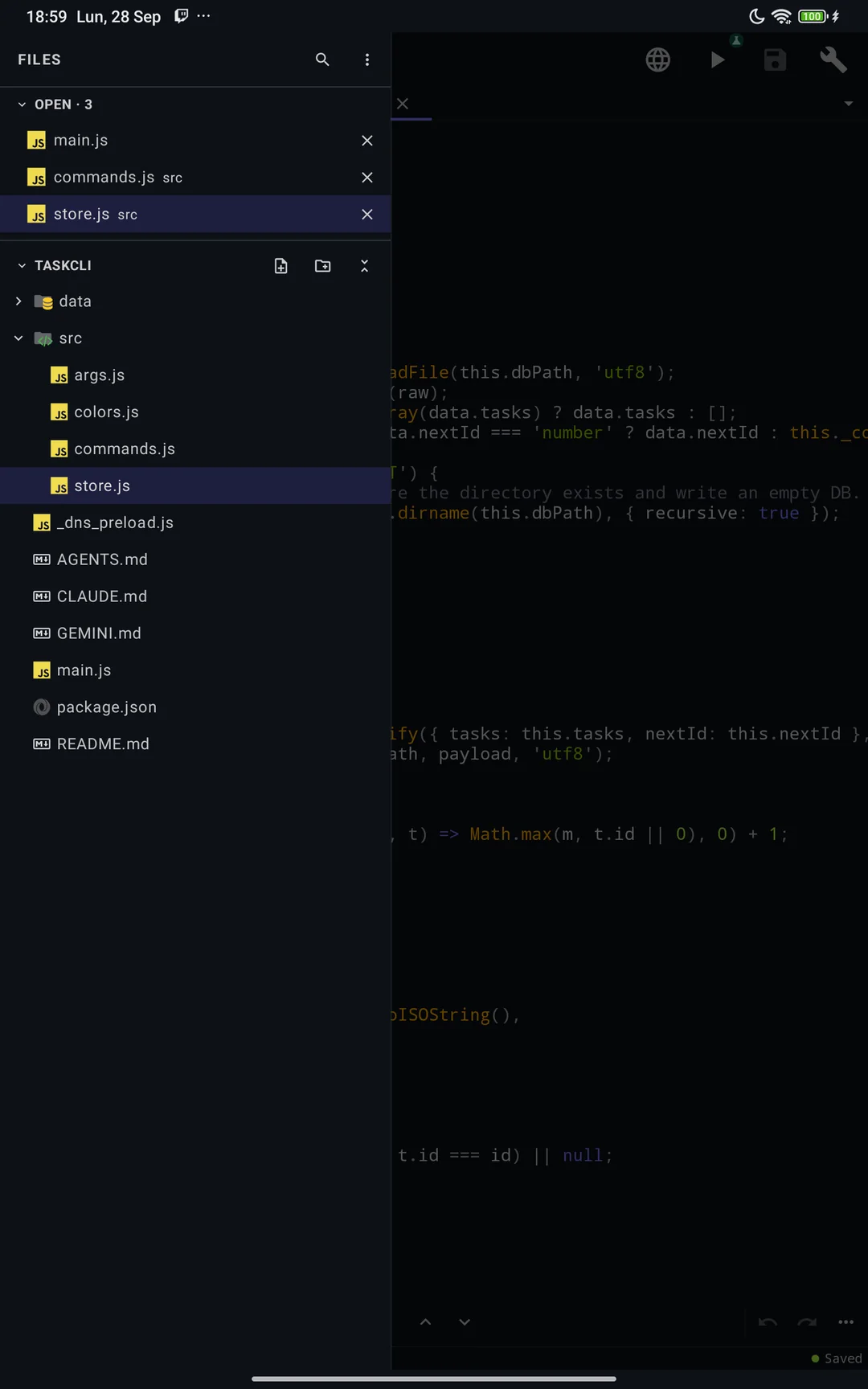Click the src folder icon
This screenshot has width=868, height=1389.
click(43, 339)
